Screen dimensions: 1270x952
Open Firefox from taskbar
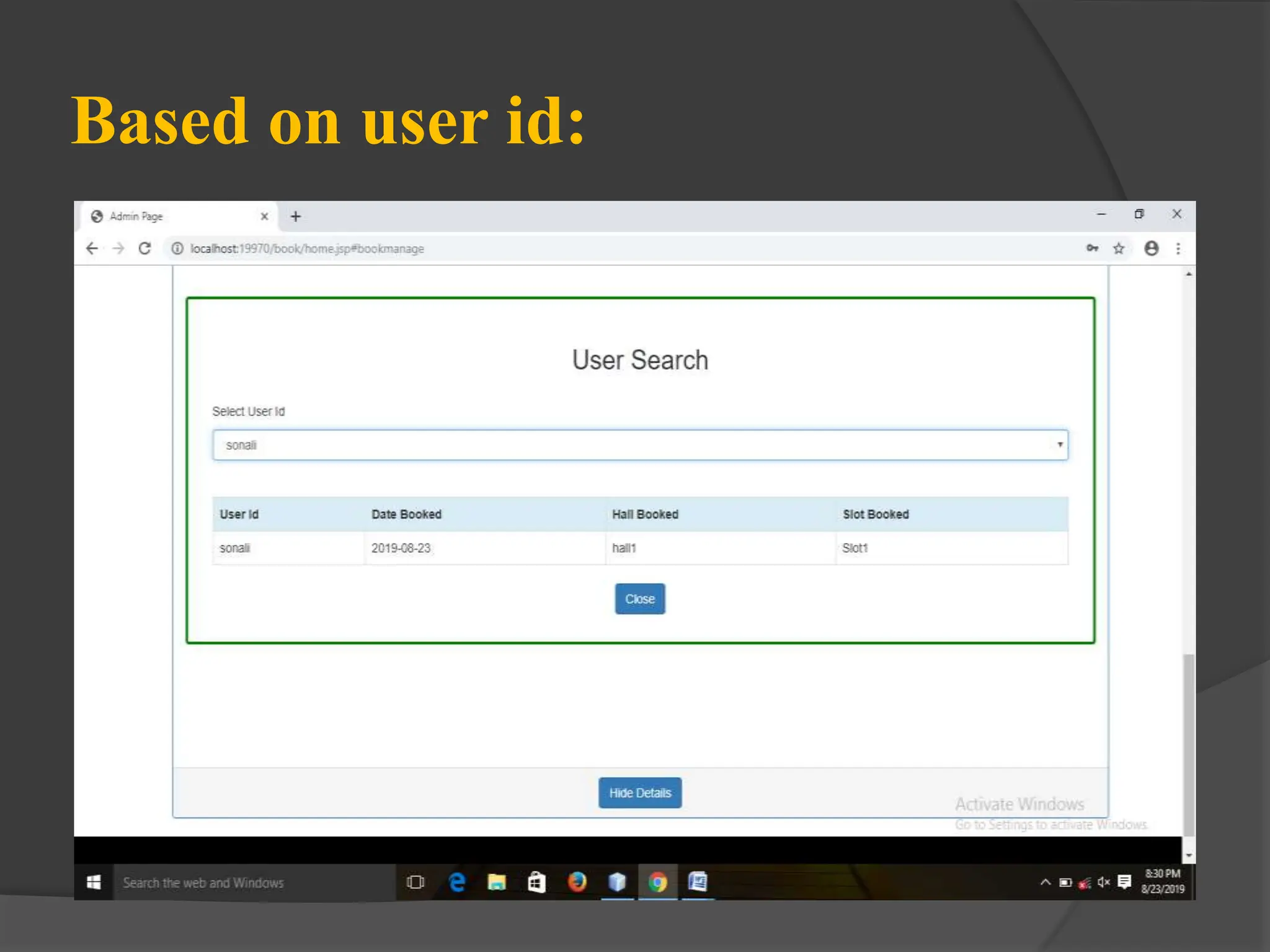coord(577,882)
